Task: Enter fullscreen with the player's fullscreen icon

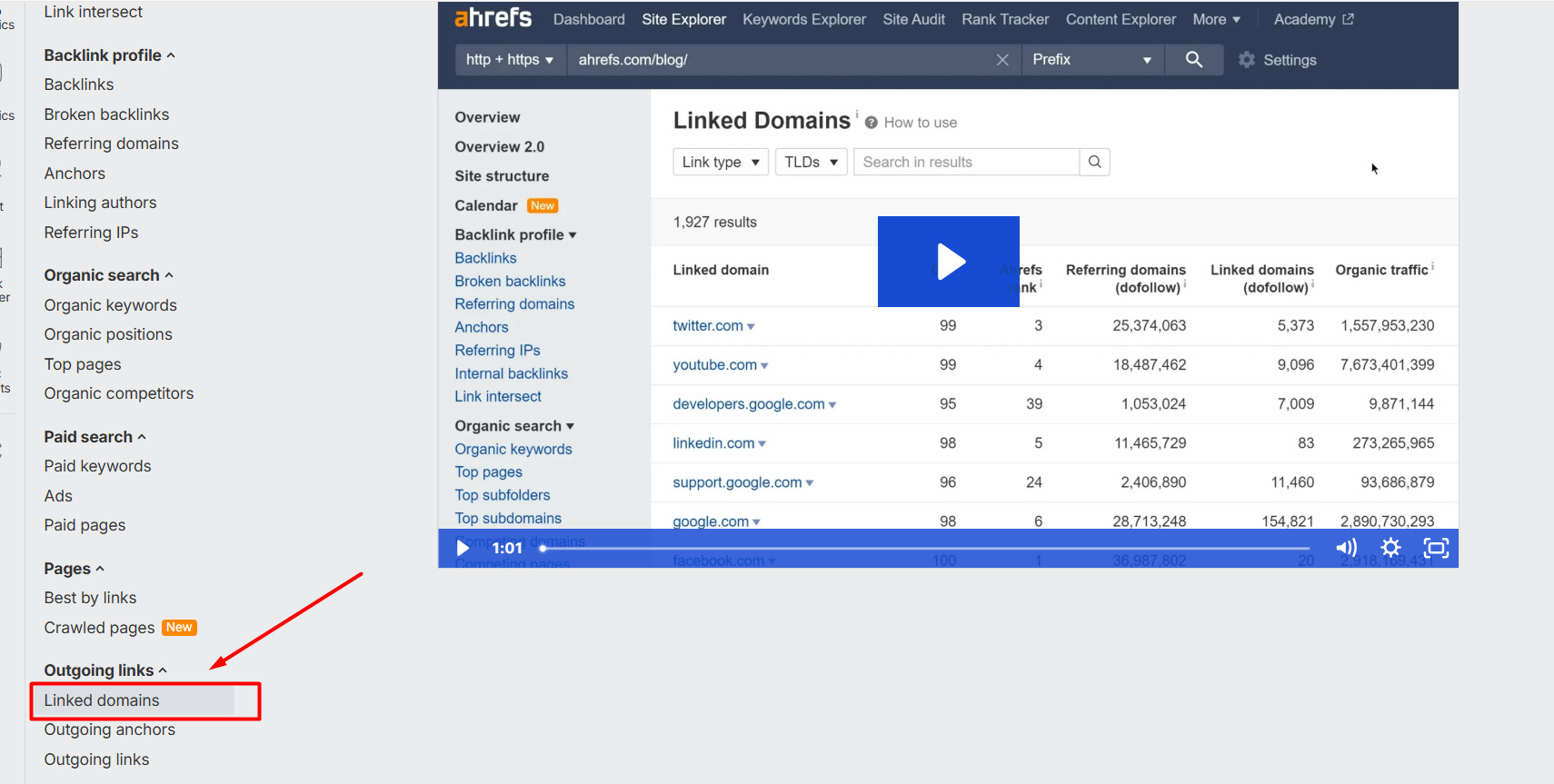Action: [1436, 548]
